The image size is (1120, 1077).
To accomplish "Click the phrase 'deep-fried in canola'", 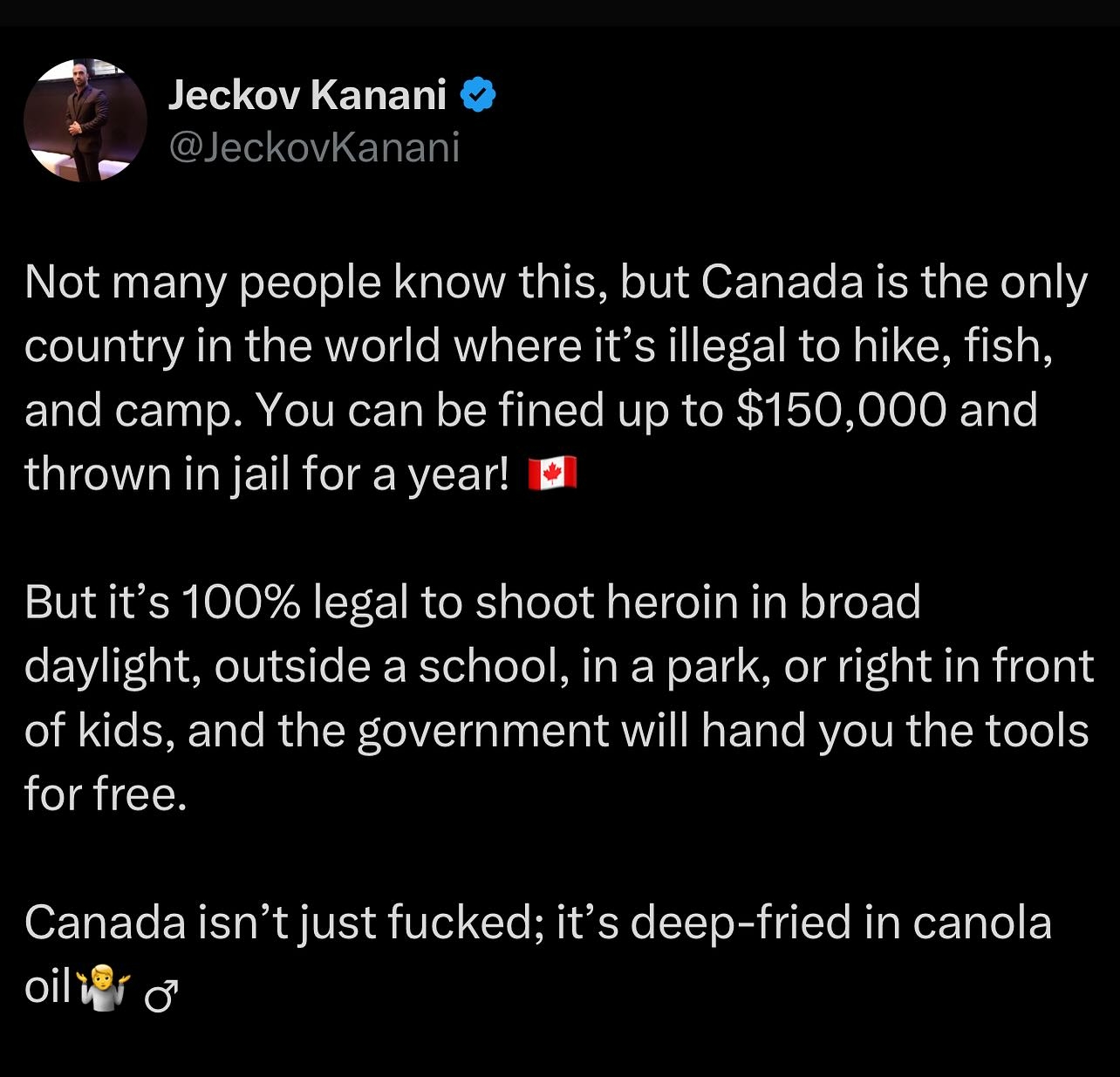I will [841, 923].
